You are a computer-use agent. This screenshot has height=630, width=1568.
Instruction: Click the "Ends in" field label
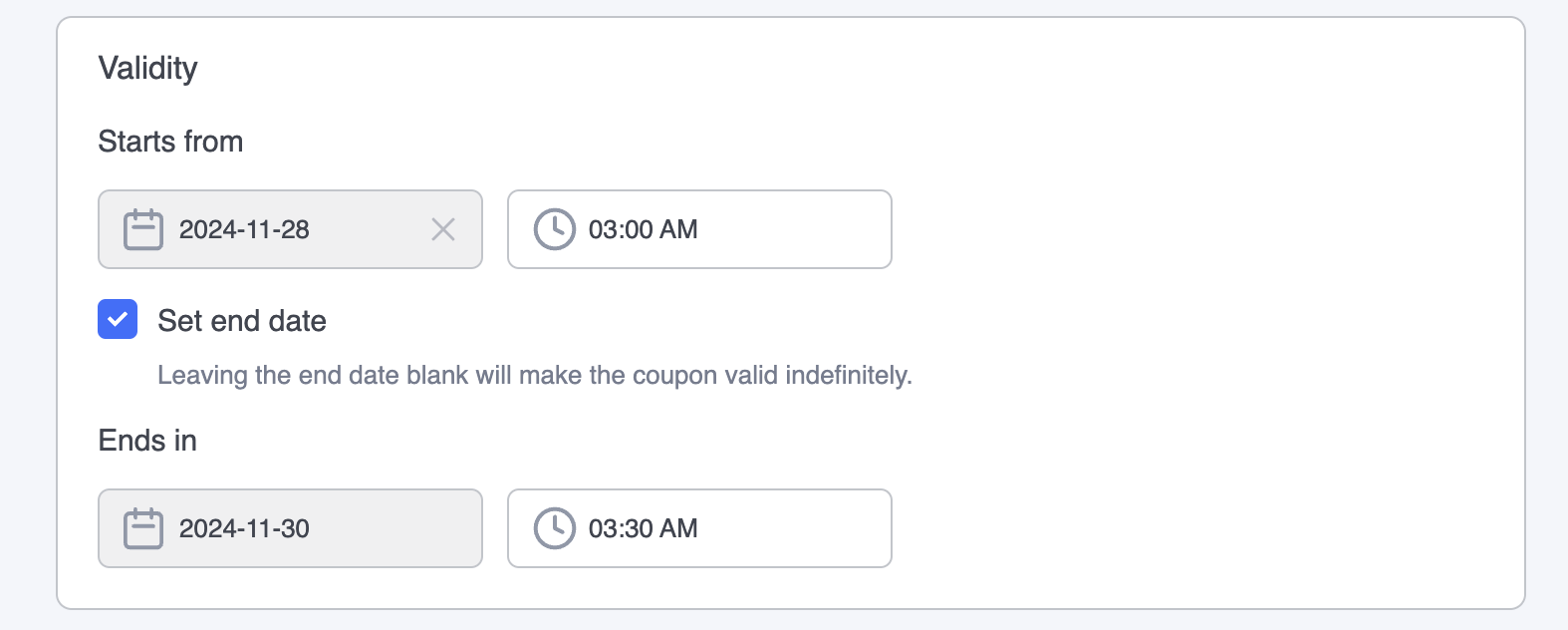(147, 441)
